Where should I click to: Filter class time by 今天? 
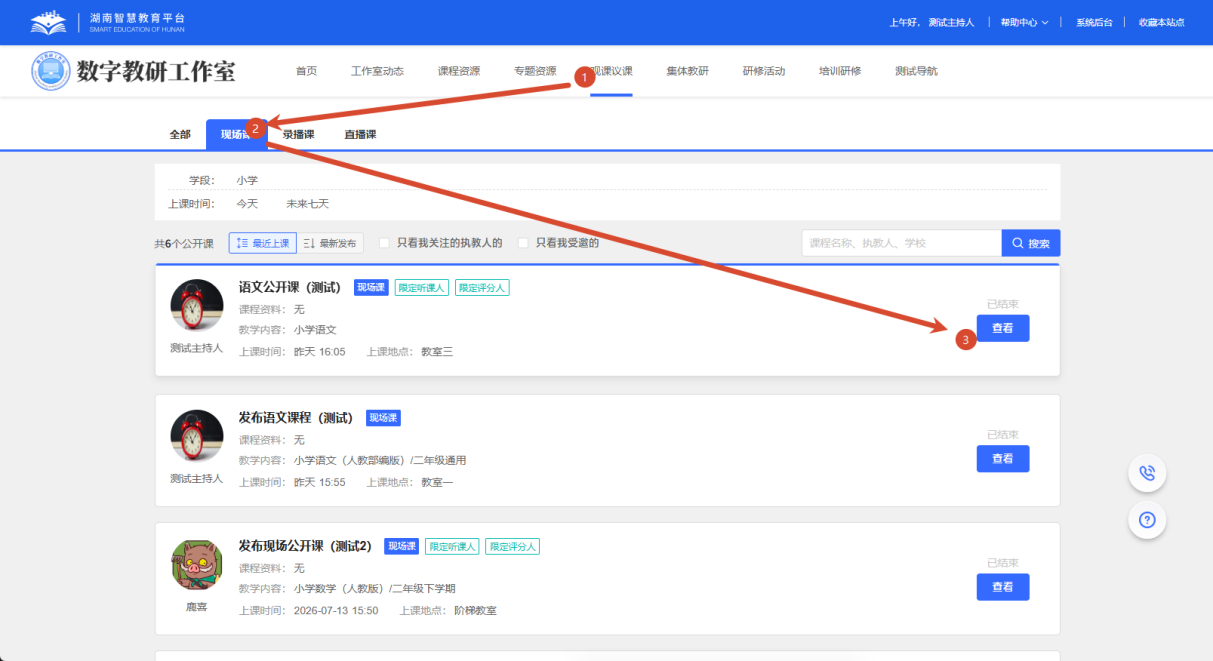tap(247, 203)
